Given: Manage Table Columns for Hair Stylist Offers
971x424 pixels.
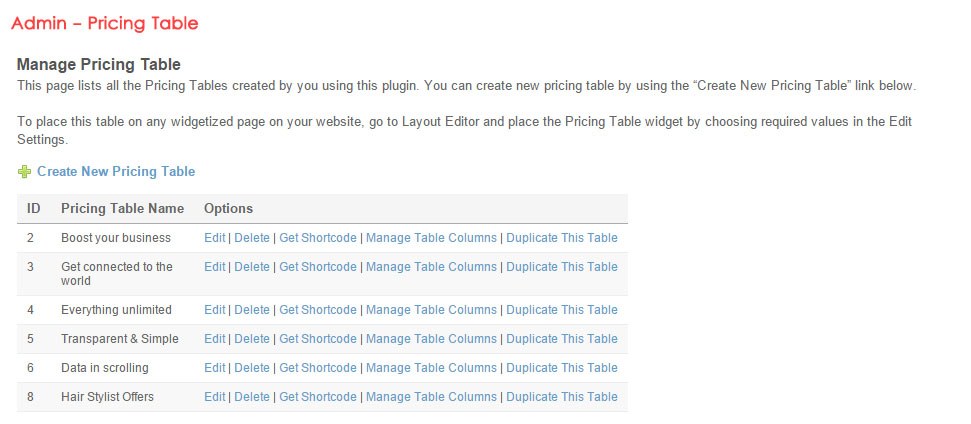Looking at the screenshot, I should coord(431,397).
